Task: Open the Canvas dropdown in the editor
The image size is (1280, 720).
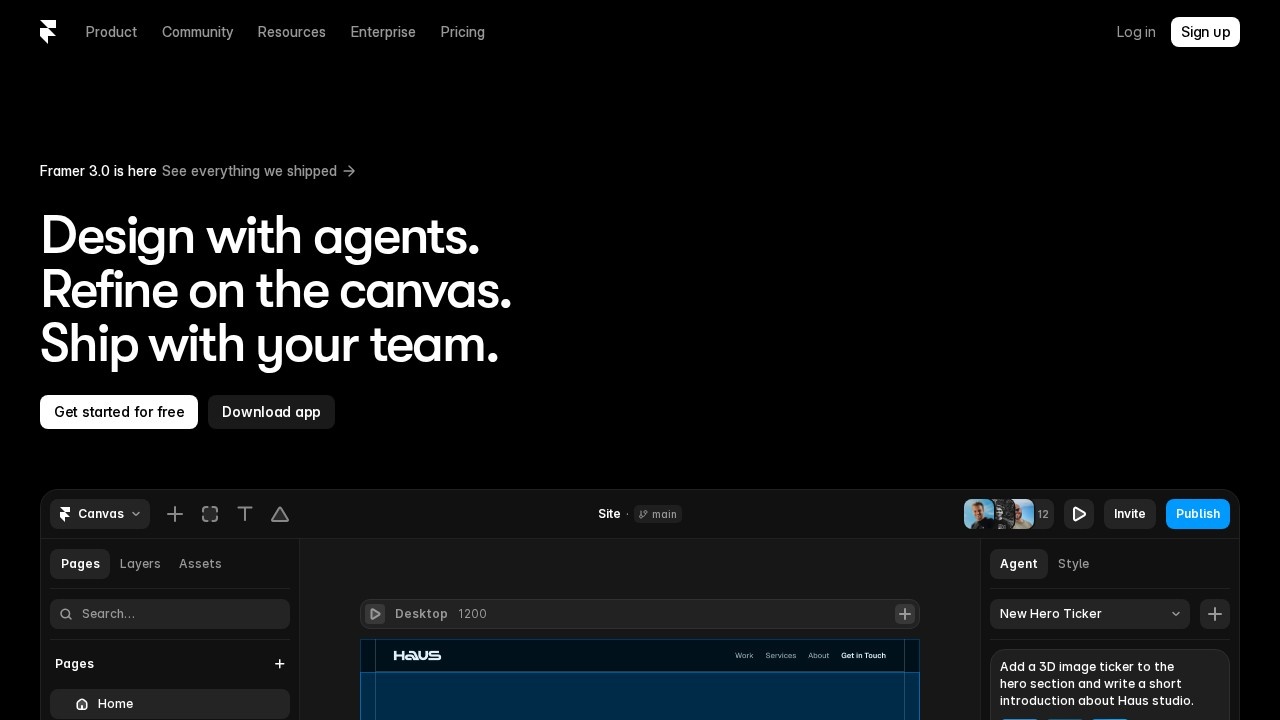Action: (x=100, y=514)
